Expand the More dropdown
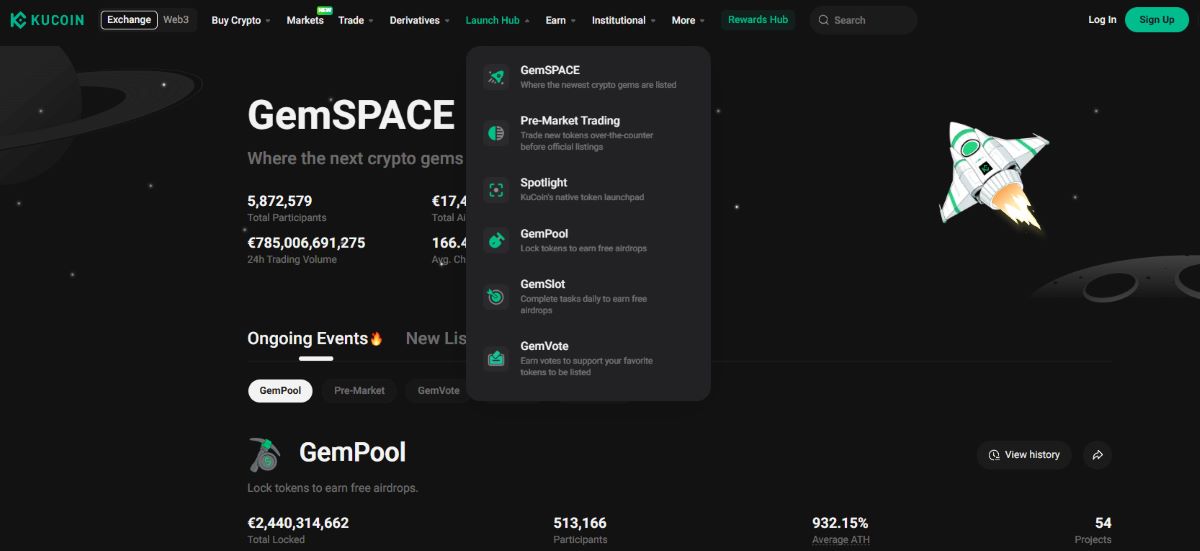The height and width of the screenshot is (551, 1200). point(688,20)
